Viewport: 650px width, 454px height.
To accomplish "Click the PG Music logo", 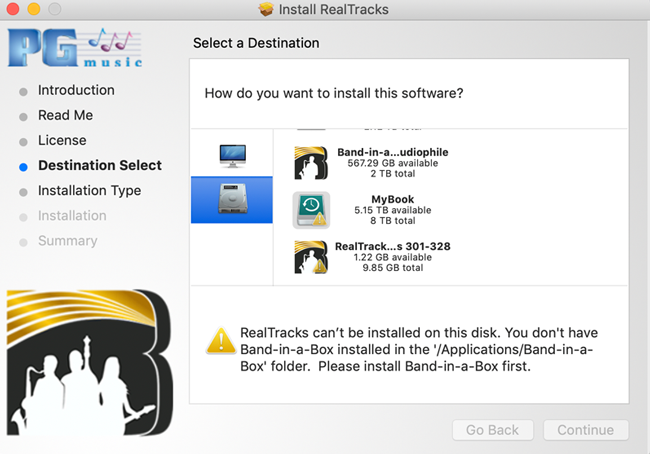I will 75,48.
